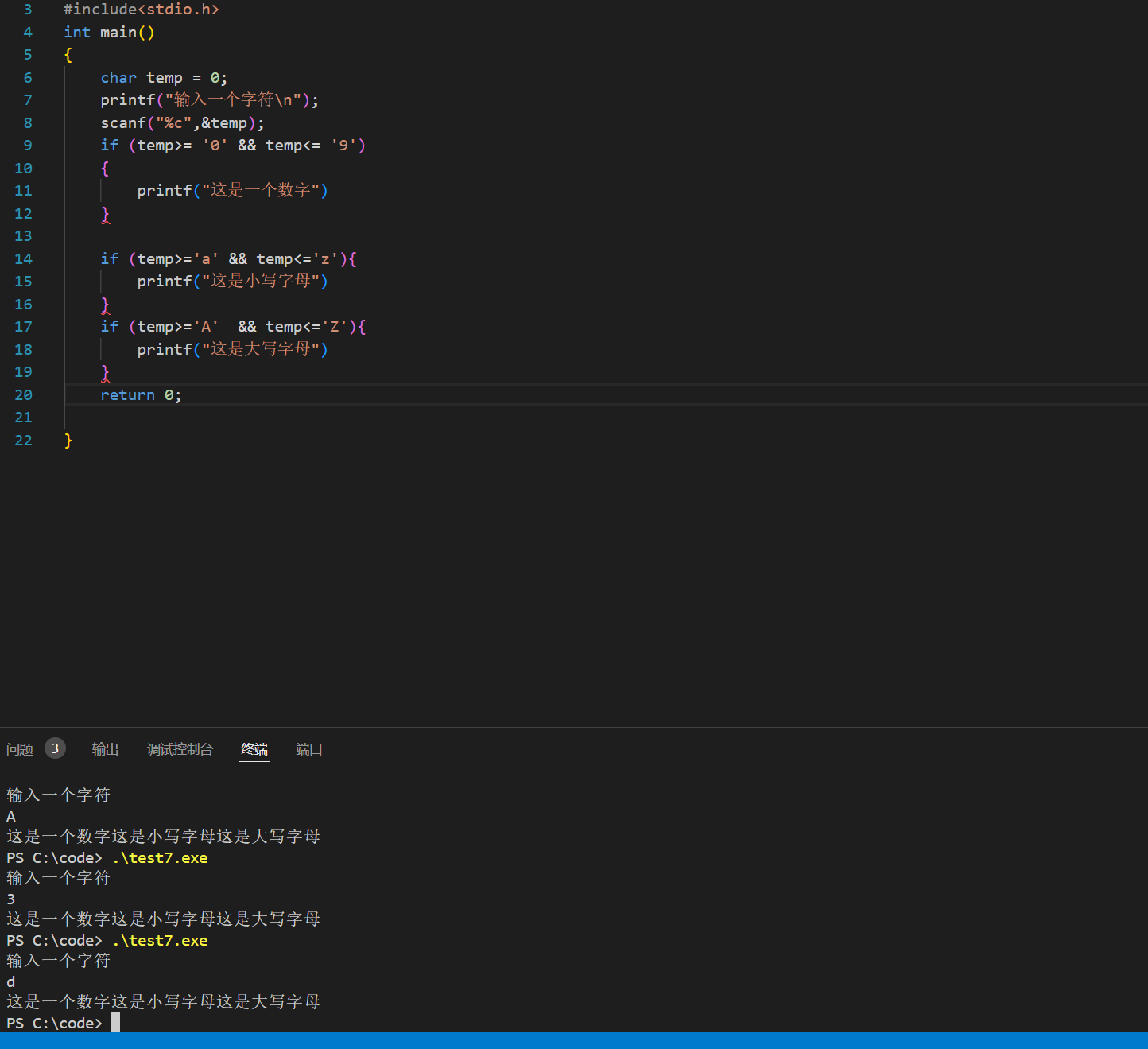The image size is (1148, 1049).
Task: Click the int main() function declaration
Action: tap(109, 33)
